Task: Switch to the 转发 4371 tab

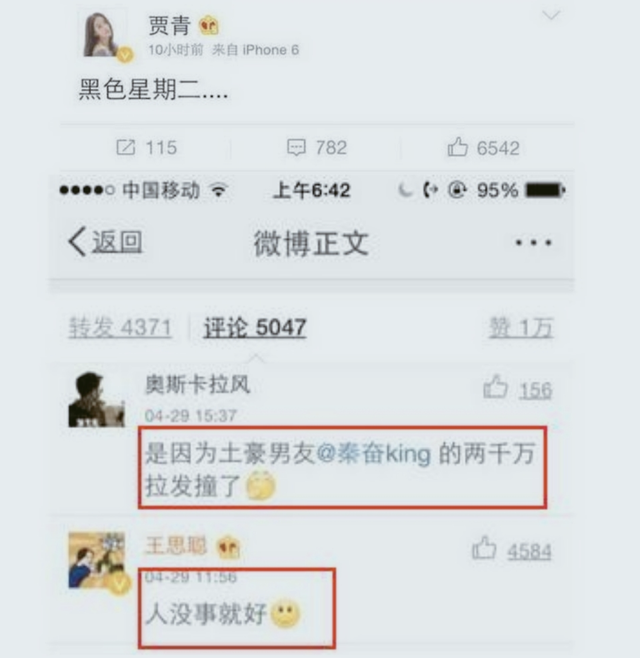Action: tap(120, 327)
